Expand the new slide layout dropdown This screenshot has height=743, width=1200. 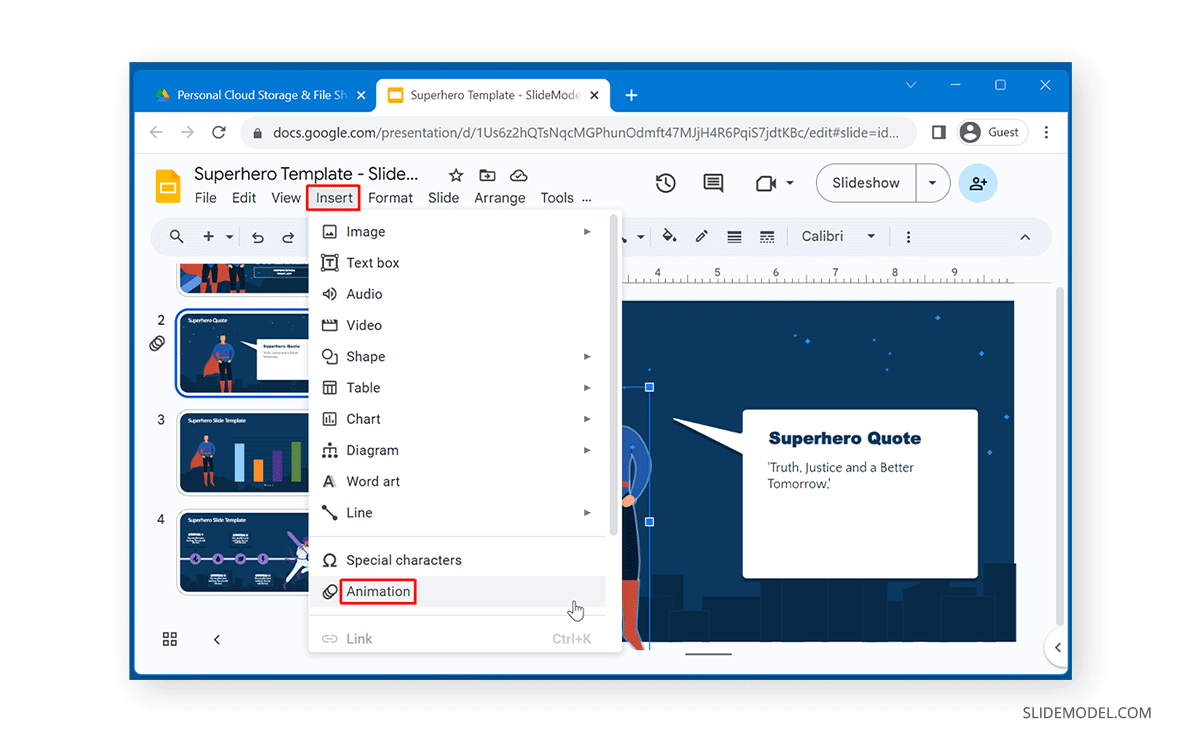tap(229, 237)
